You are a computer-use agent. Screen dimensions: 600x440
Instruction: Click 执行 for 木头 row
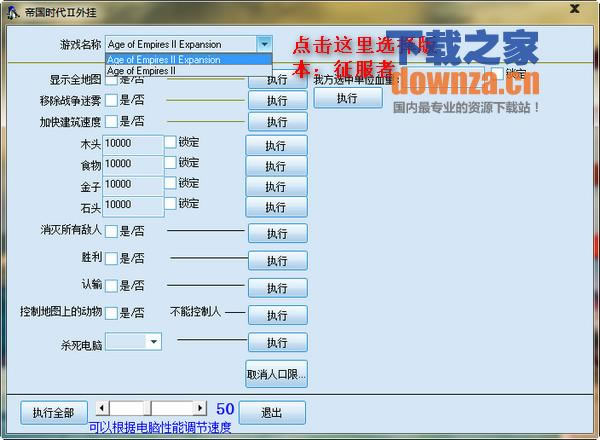276,145
